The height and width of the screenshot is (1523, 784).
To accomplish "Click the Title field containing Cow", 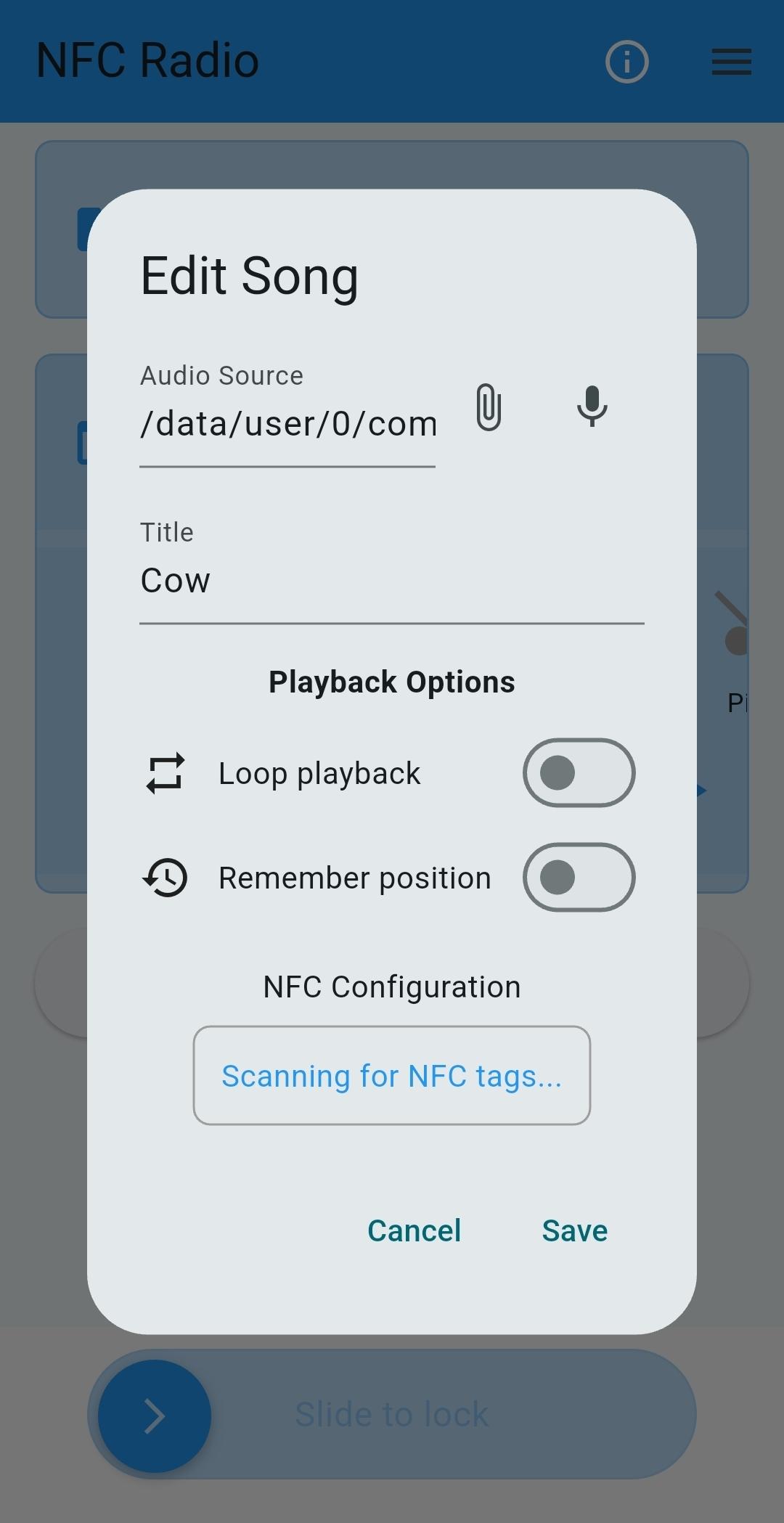I will click(x=391, y=581).
